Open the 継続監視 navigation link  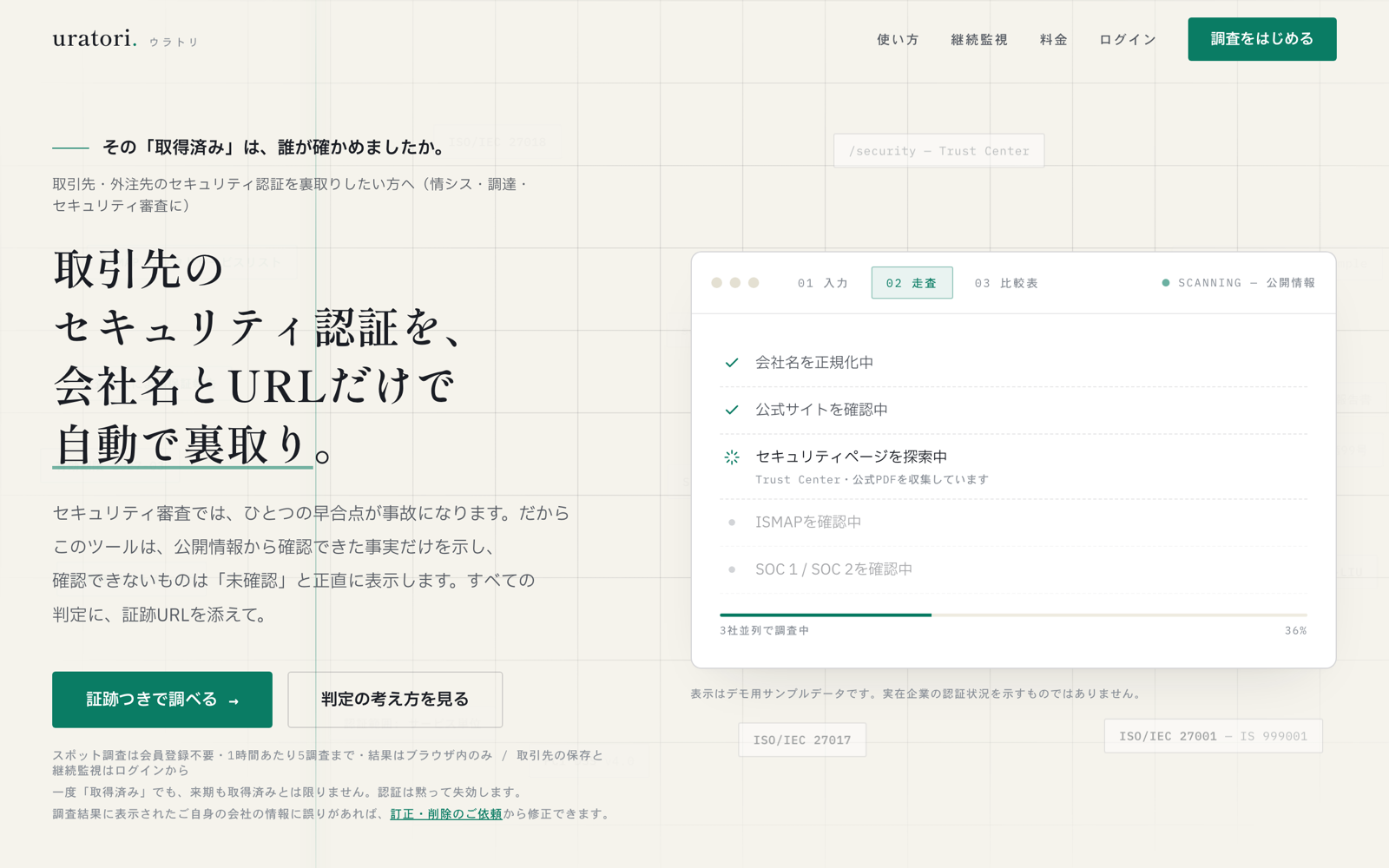pos(979,40)
